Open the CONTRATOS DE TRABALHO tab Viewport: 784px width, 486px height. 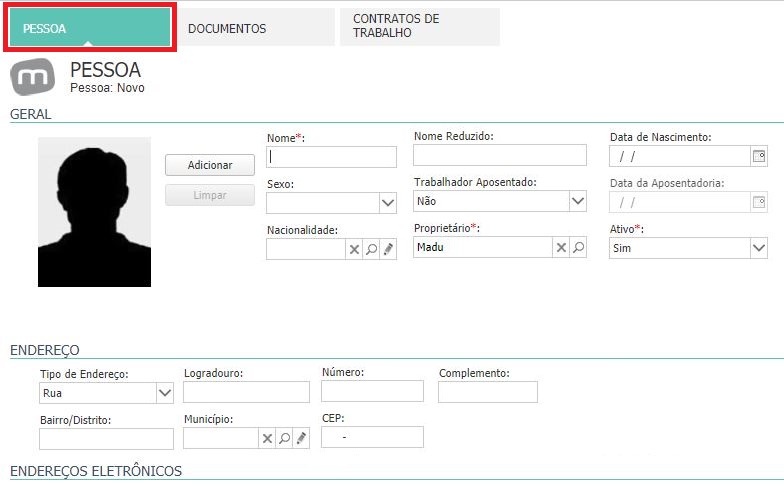[x=420, y=27]
